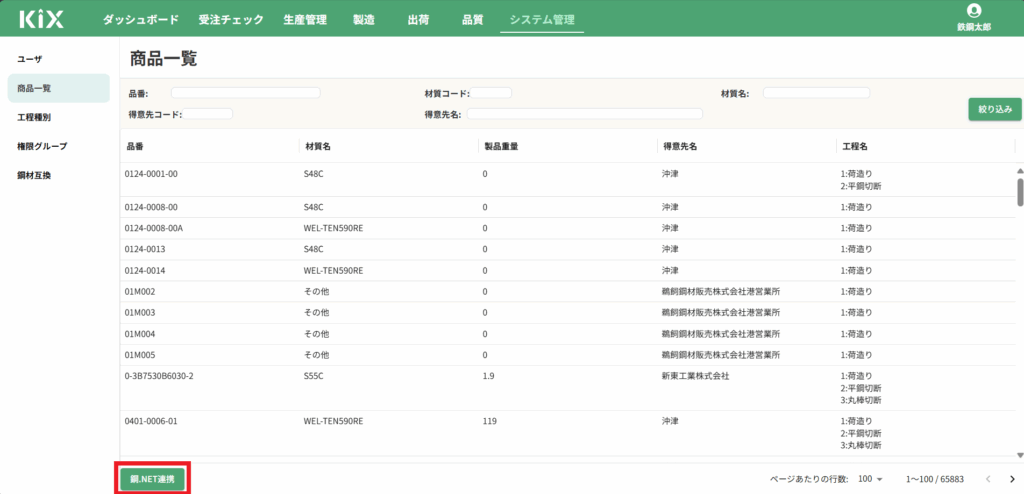Select システム管理 tab
1024x494 pixels.
tap(542, 20)
